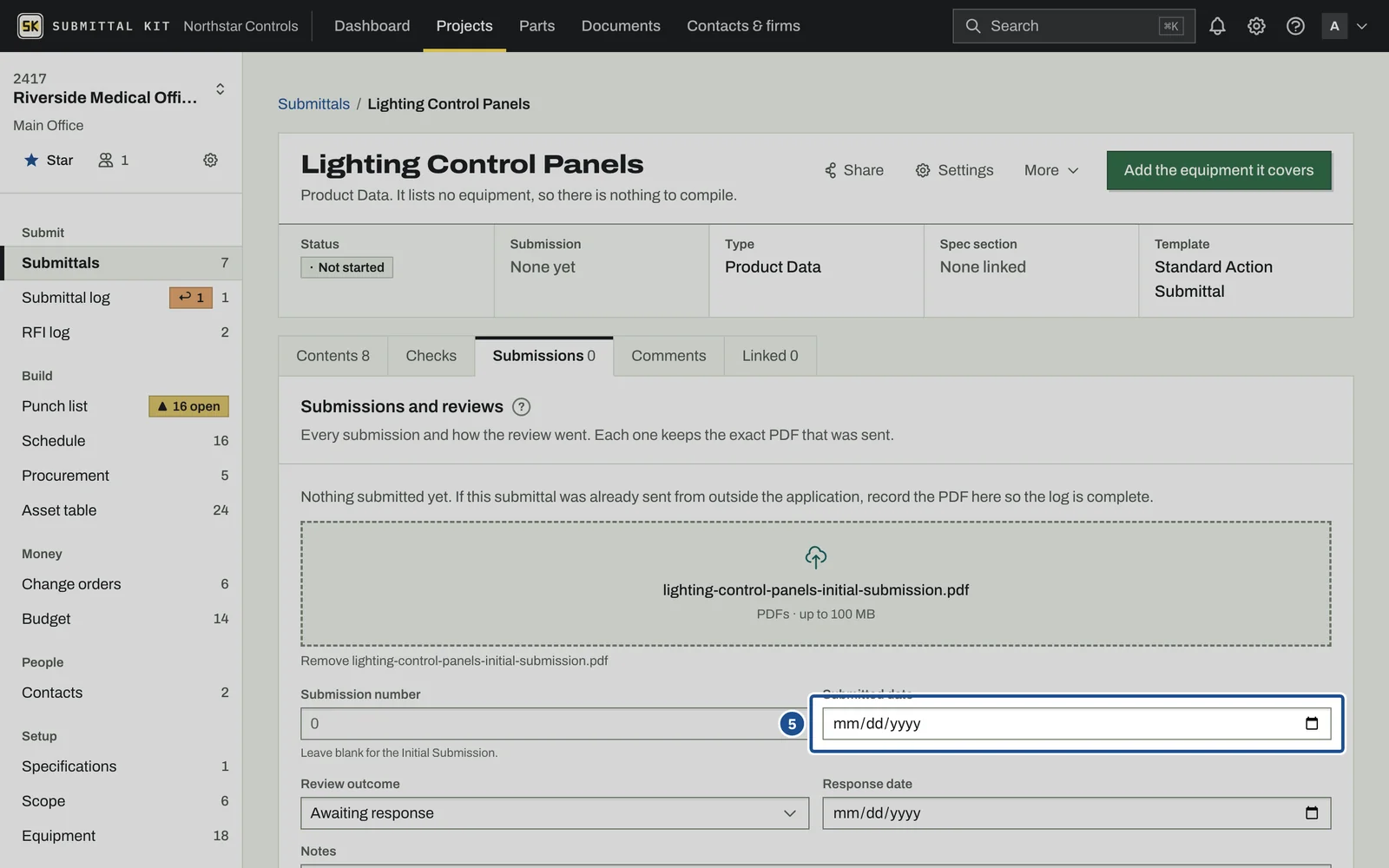Open Contacts & firms menu
The width and height of the screenshot is (1389, 868).
click(x=743, y=26)
